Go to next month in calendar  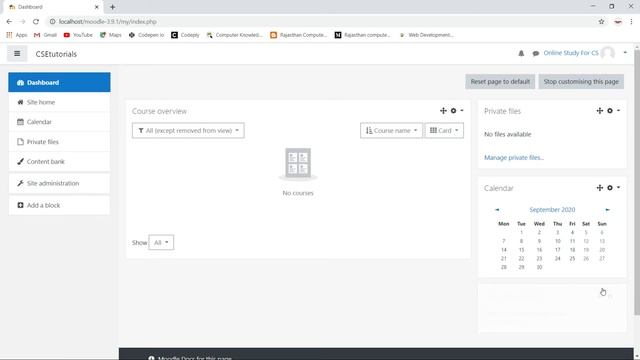[x=607, y=210]
